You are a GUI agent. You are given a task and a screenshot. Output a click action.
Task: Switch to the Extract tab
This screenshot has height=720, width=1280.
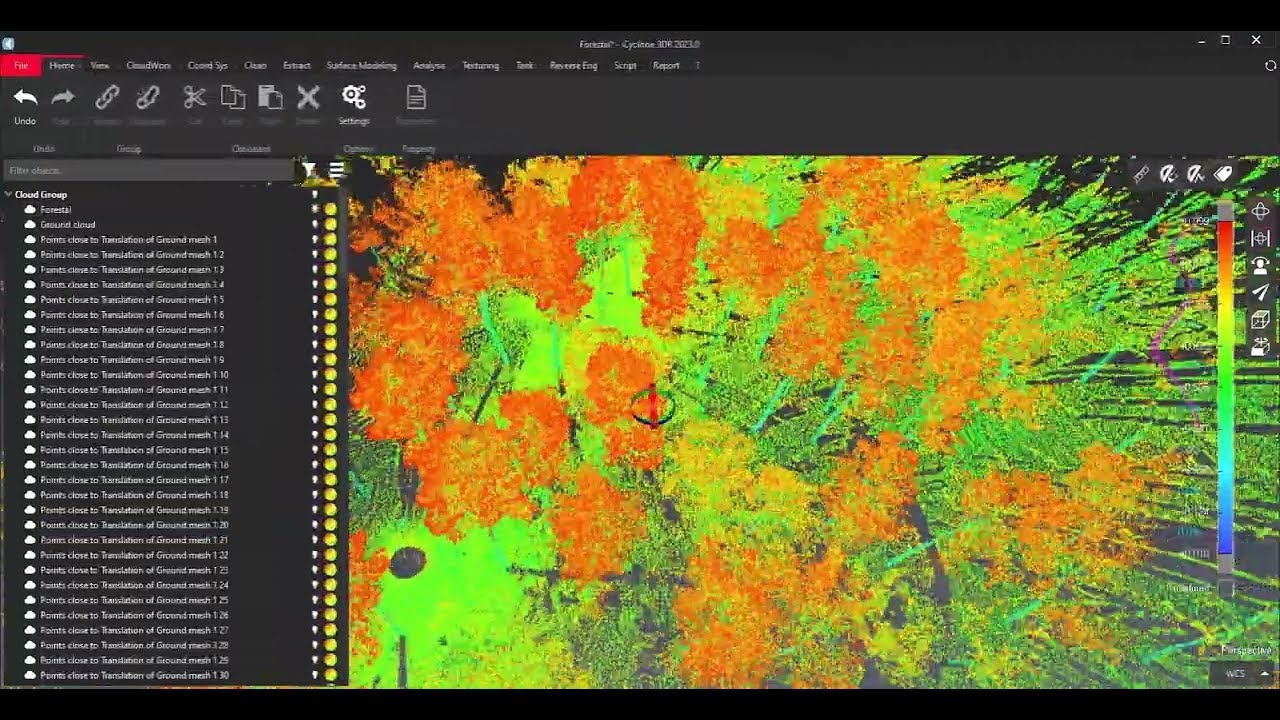click(296, 65)
